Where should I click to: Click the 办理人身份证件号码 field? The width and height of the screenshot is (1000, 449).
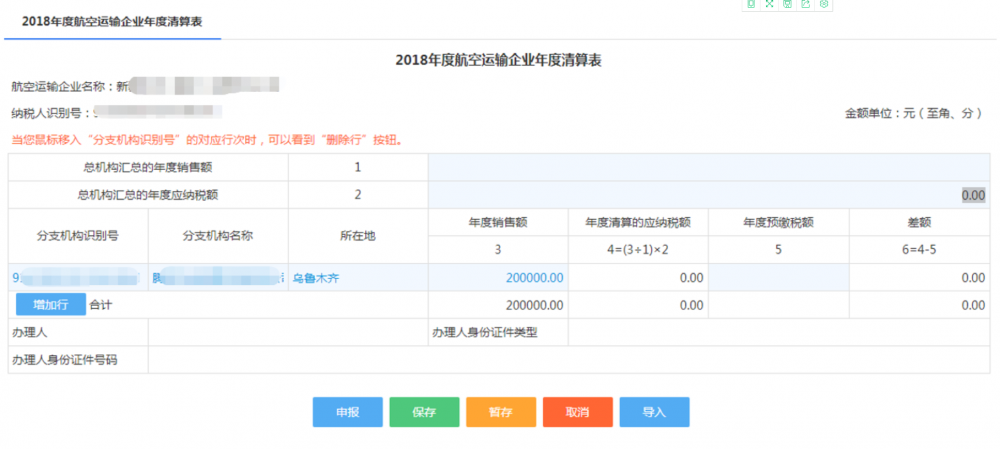(569, 360)
